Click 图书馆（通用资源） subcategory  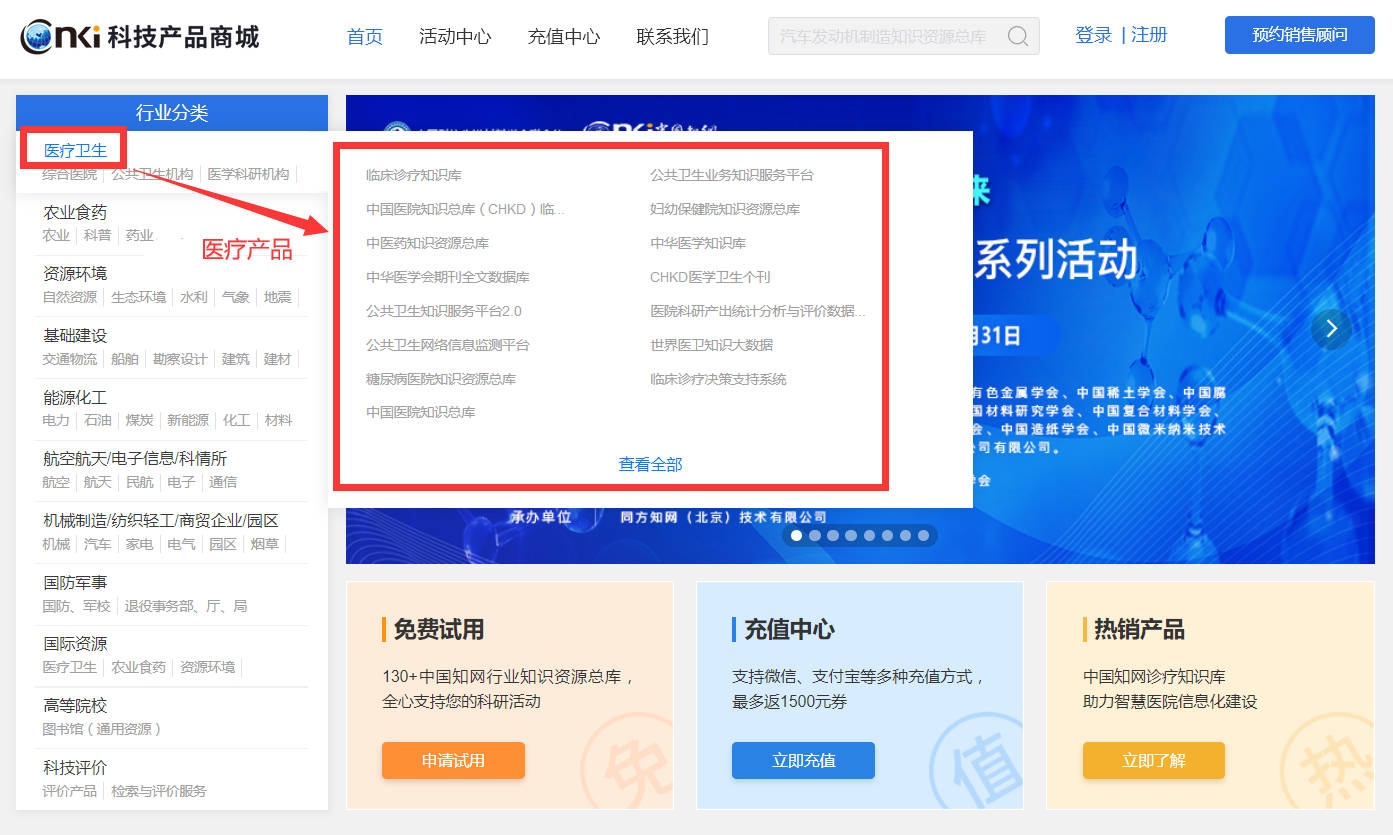102,729
